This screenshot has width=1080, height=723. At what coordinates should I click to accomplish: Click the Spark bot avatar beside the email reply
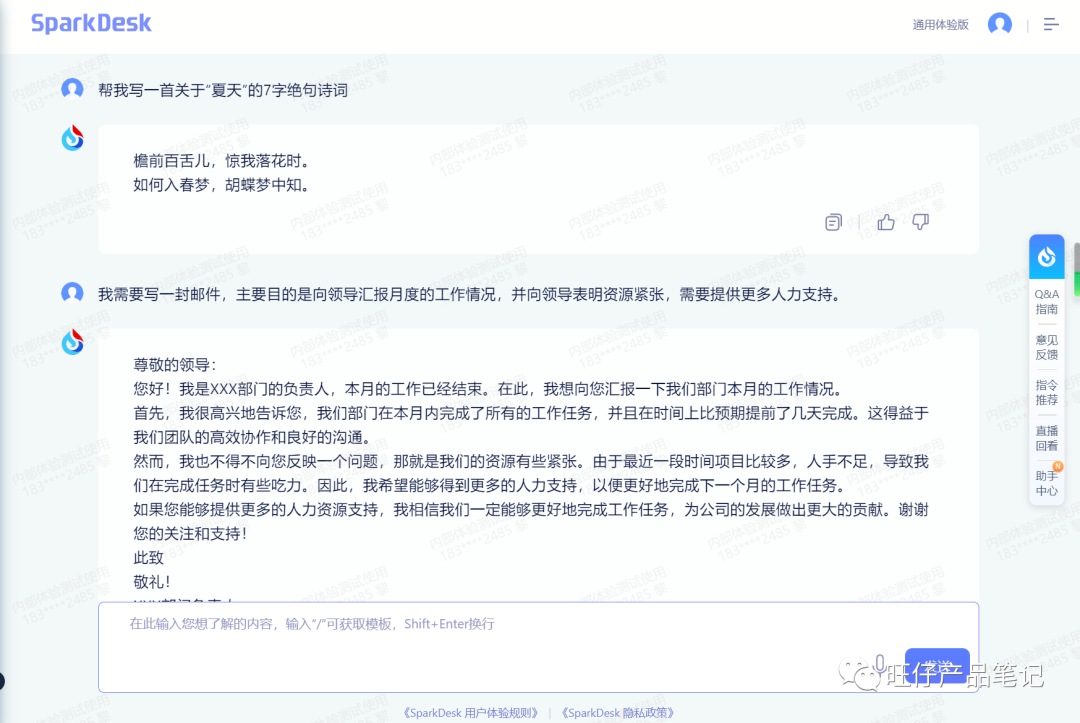coord(72,342)
